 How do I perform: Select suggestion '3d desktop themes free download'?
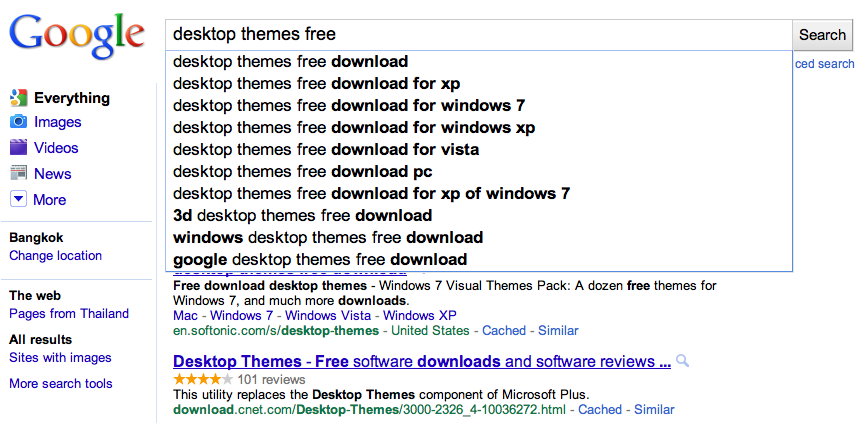479,216
